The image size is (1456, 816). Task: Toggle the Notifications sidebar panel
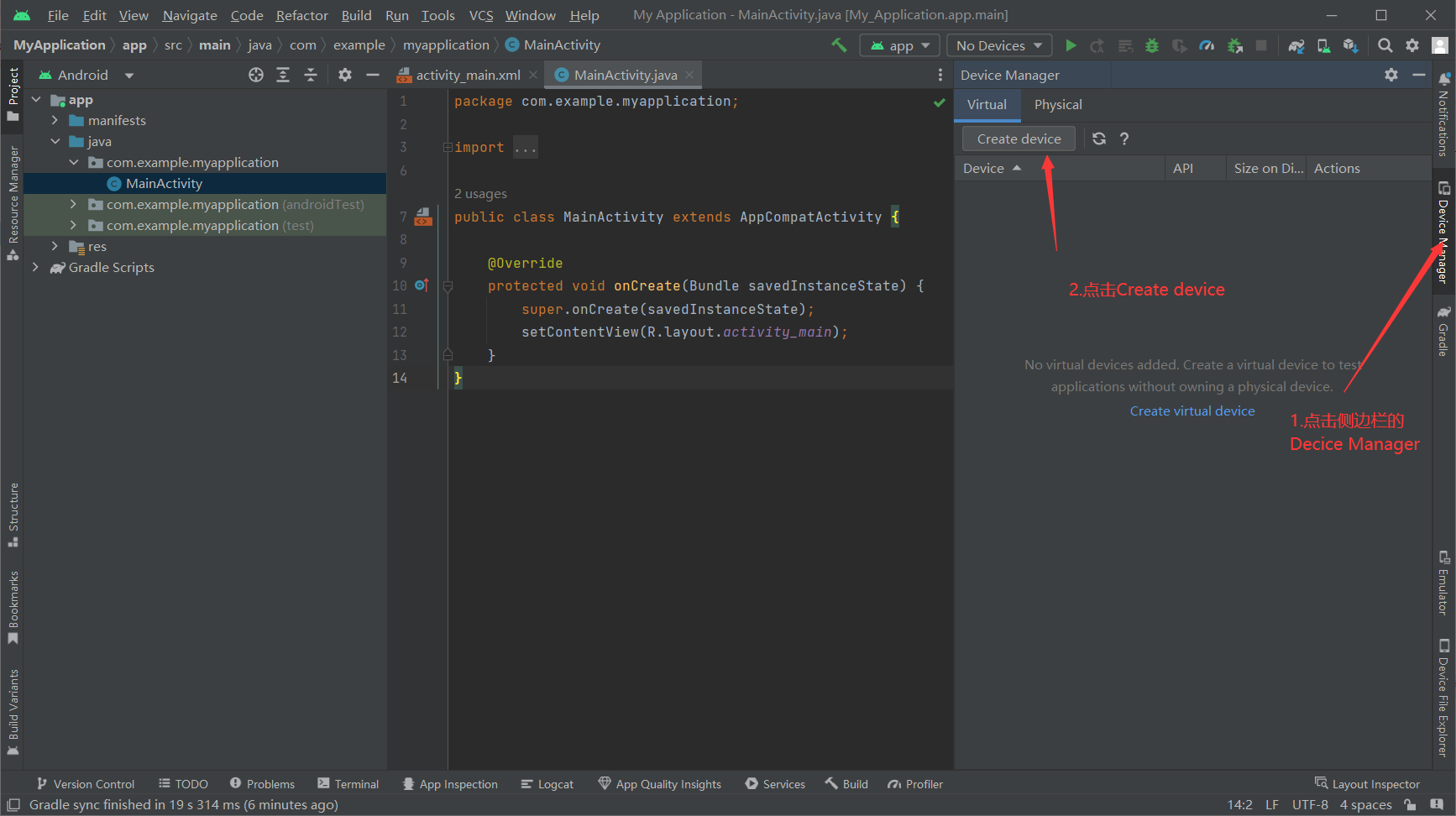click(x=1443, y=114)
